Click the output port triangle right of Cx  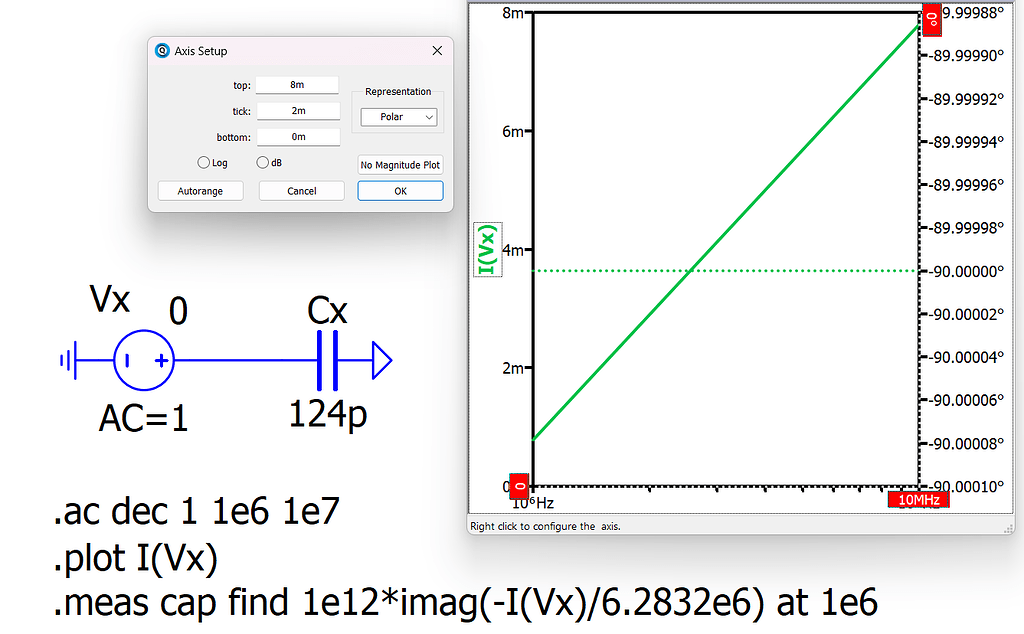[x=380, y=360]
